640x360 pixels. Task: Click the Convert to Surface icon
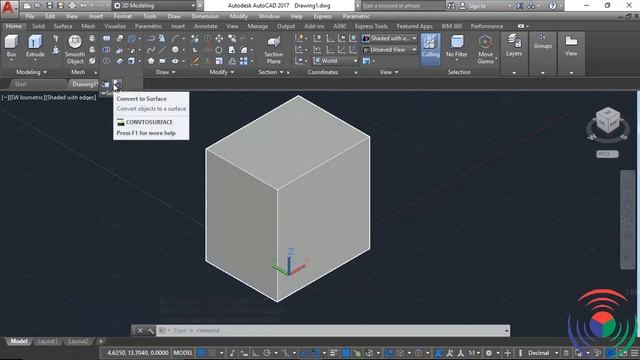[x=117, y=84]
